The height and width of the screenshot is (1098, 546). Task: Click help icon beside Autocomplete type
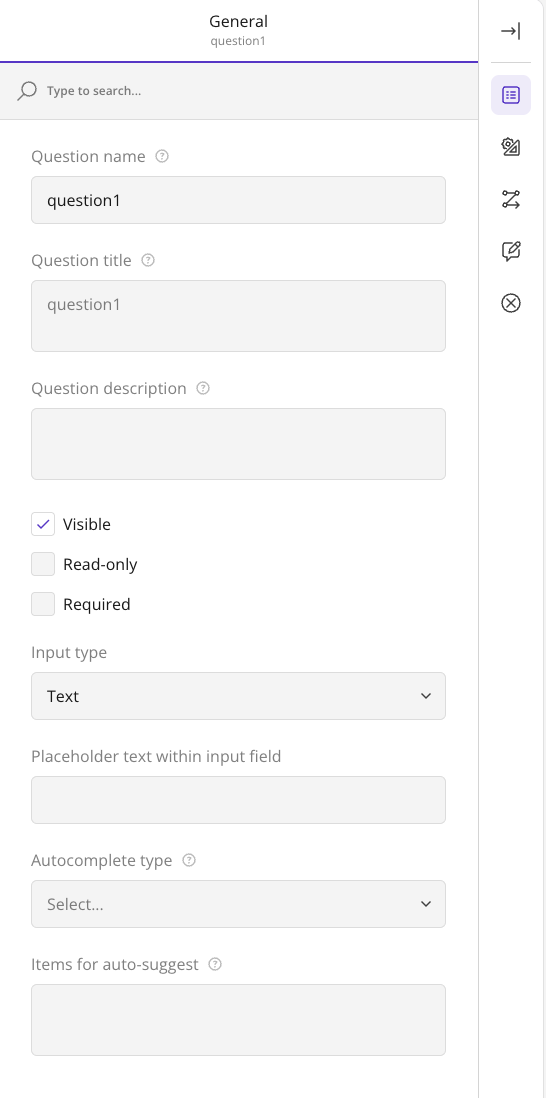(x=189, y=861)
